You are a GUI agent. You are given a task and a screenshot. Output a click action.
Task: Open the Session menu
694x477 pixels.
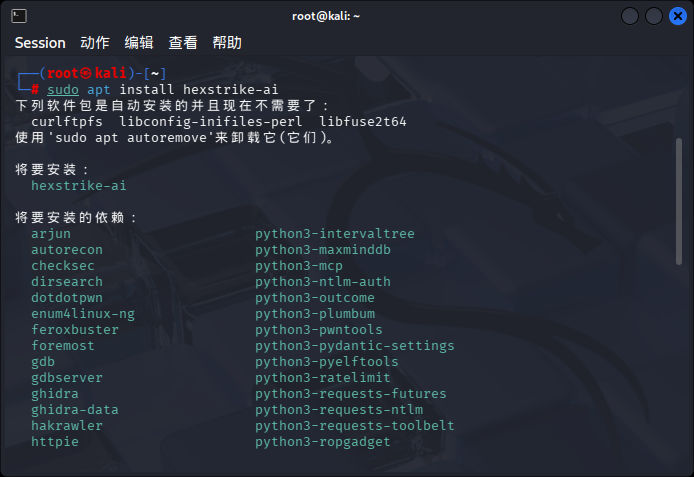(x=40, y=43)
